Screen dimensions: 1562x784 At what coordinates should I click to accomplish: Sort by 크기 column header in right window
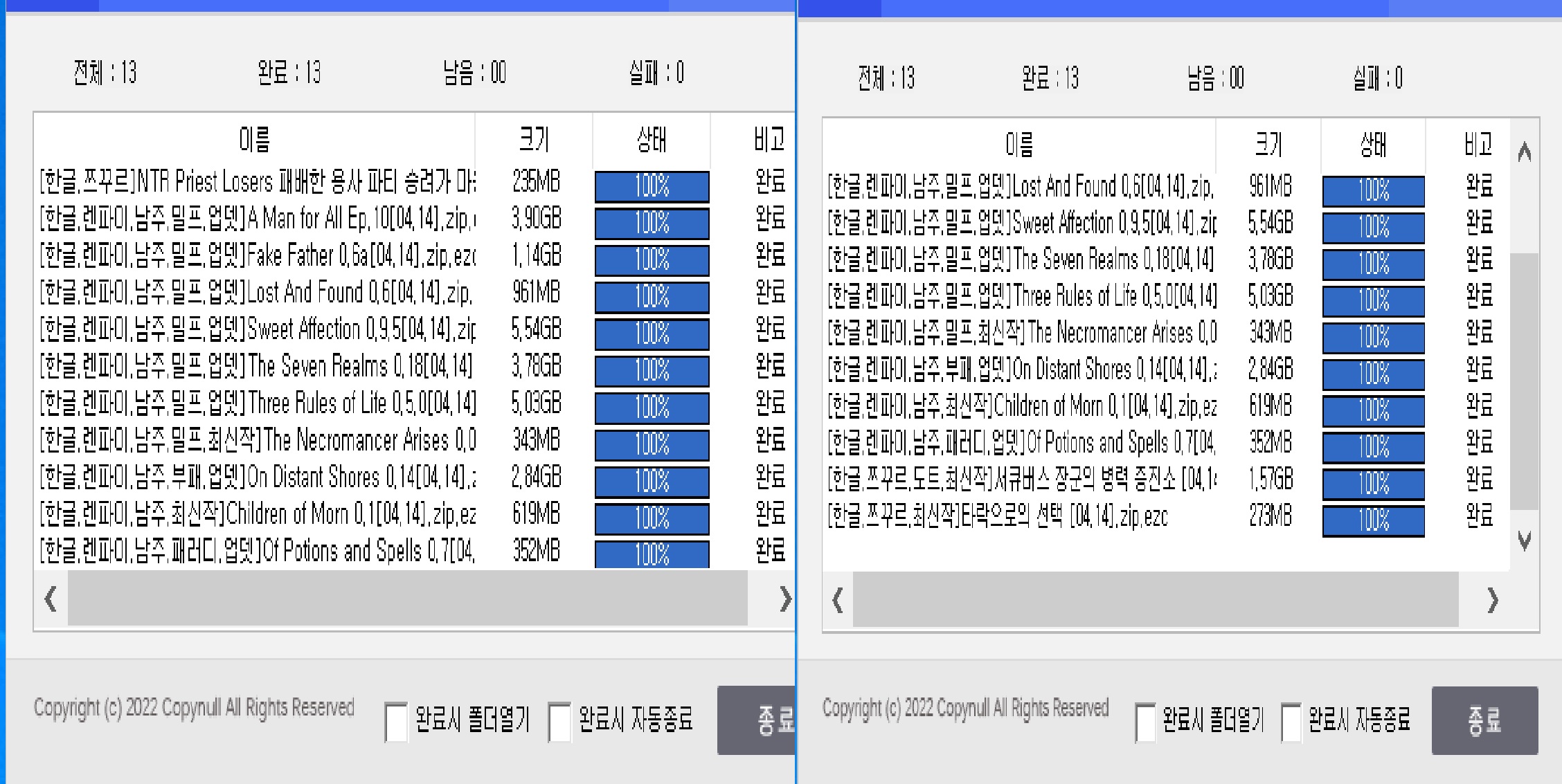click(1268, 145)
